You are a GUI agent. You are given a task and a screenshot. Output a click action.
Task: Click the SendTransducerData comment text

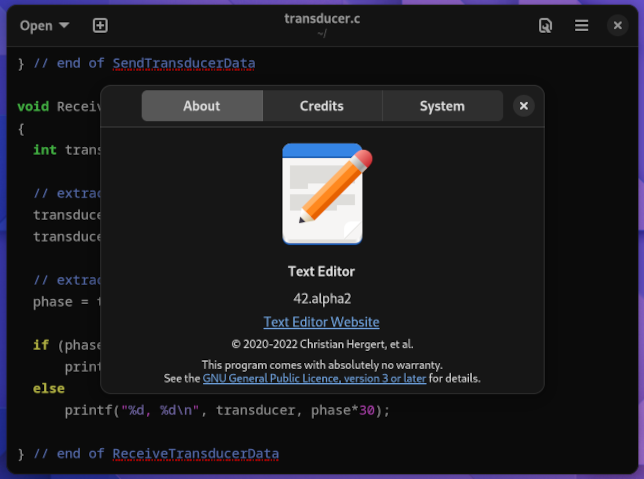coord(184,63)
